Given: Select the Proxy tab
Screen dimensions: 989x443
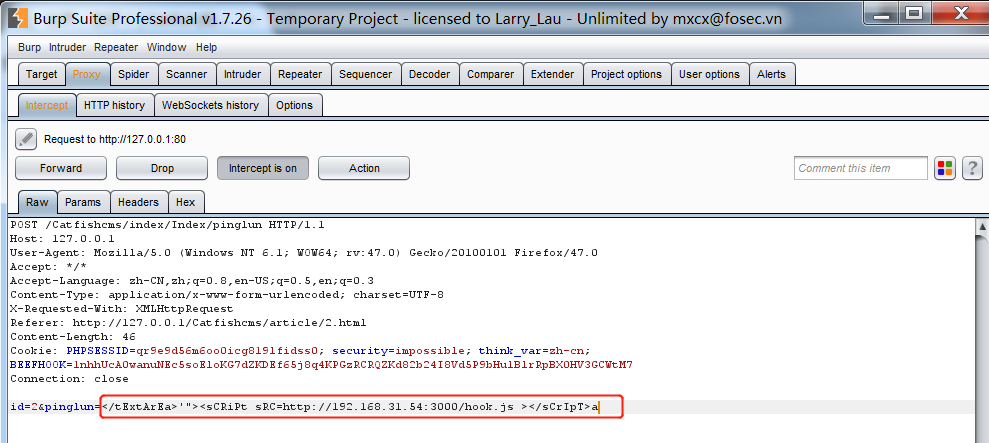Looking at the screenshot, I should click(x=86, y=74).
